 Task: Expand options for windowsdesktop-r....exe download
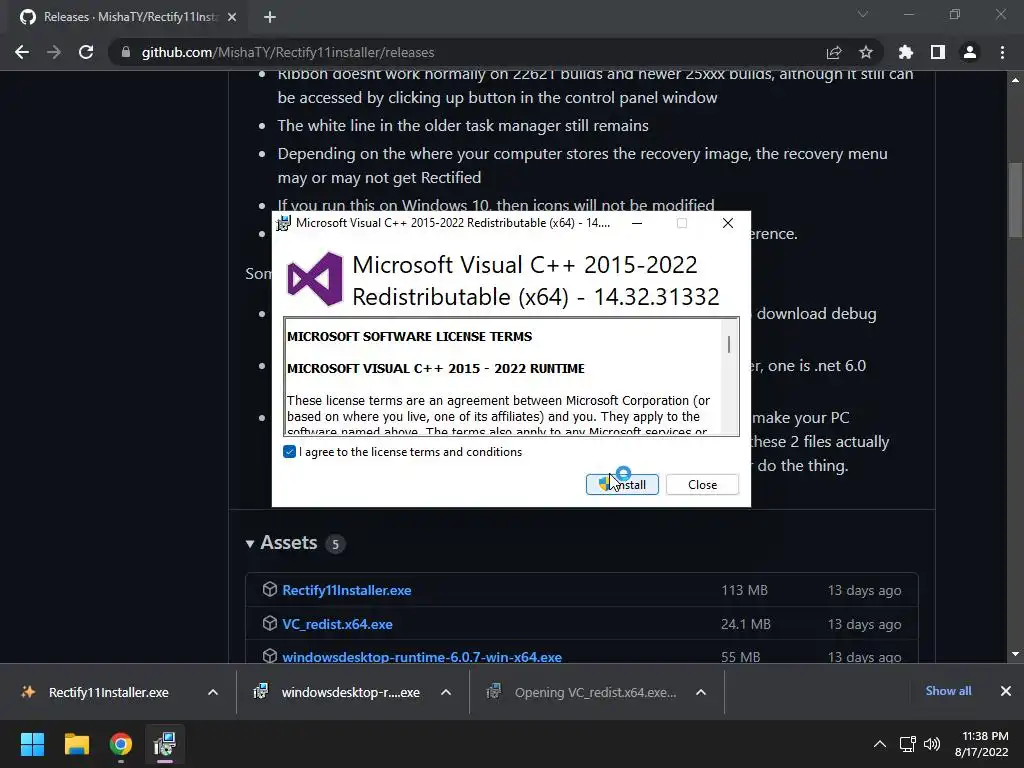tap(446, 692)
